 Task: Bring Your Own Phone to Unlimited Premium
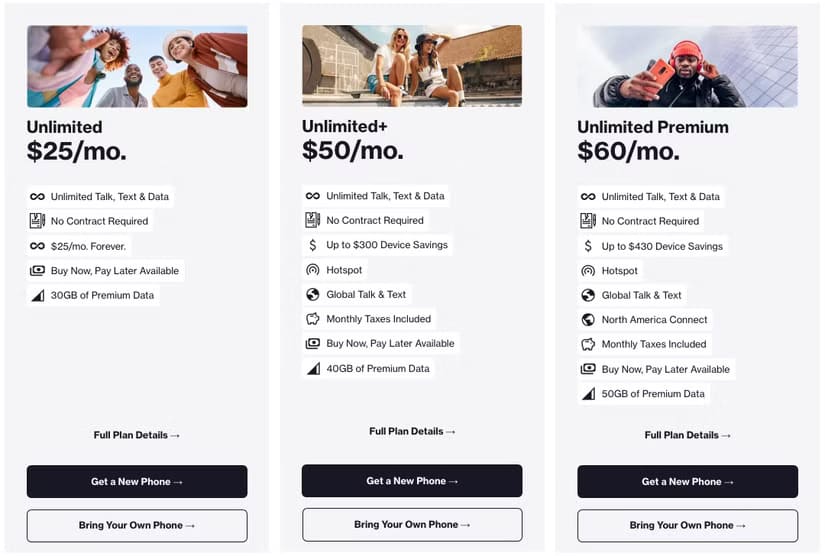(x=687, y=525)
